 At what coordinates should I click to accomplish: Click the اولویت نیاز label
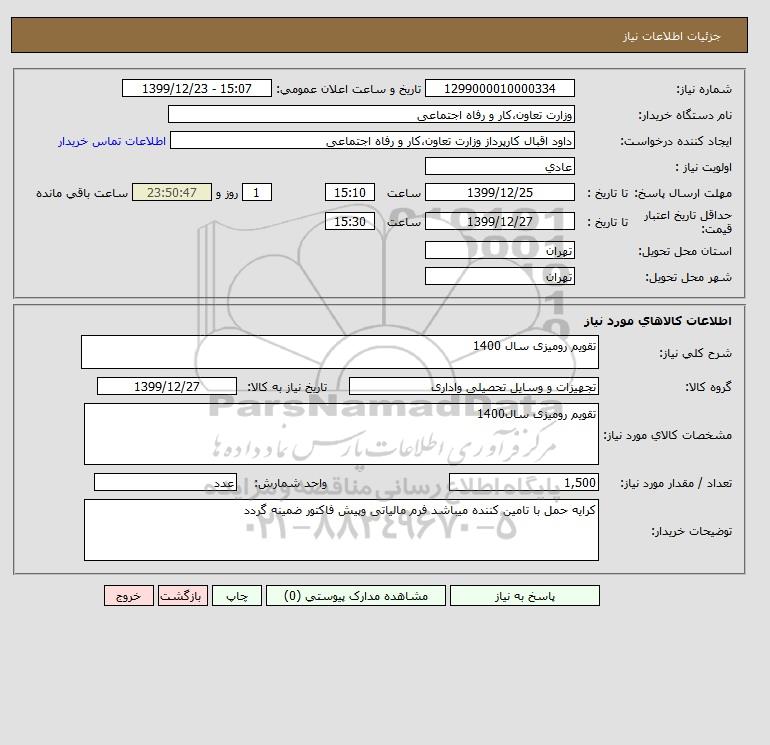coord(704,167)
